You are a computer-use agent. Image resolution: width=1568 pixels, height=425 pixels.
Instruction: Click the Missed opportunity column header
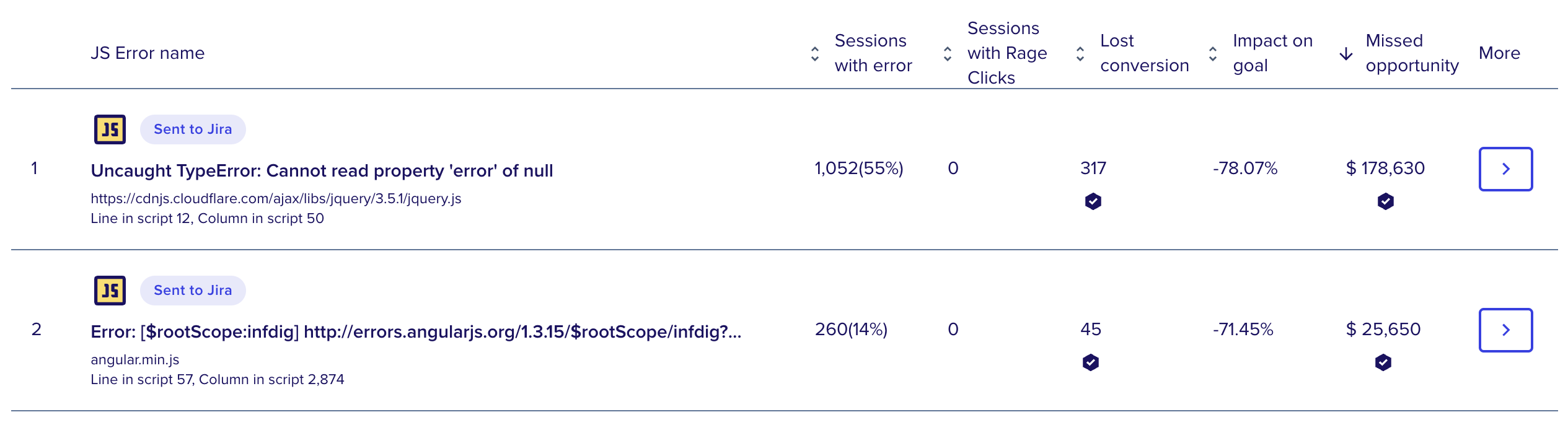tap(1412, 53)
